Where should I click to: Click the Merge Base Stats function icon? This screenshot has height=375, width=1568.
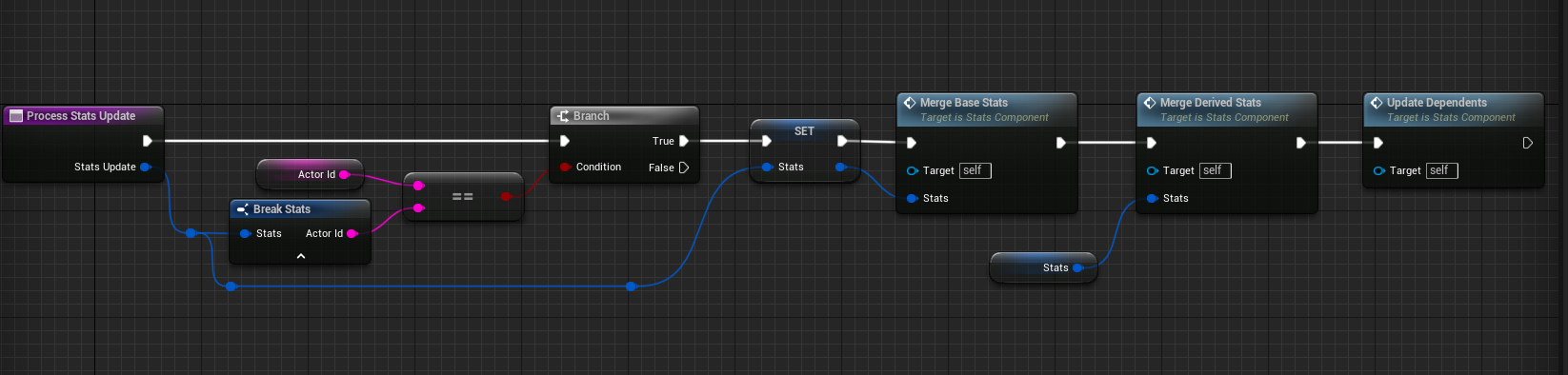910,103
